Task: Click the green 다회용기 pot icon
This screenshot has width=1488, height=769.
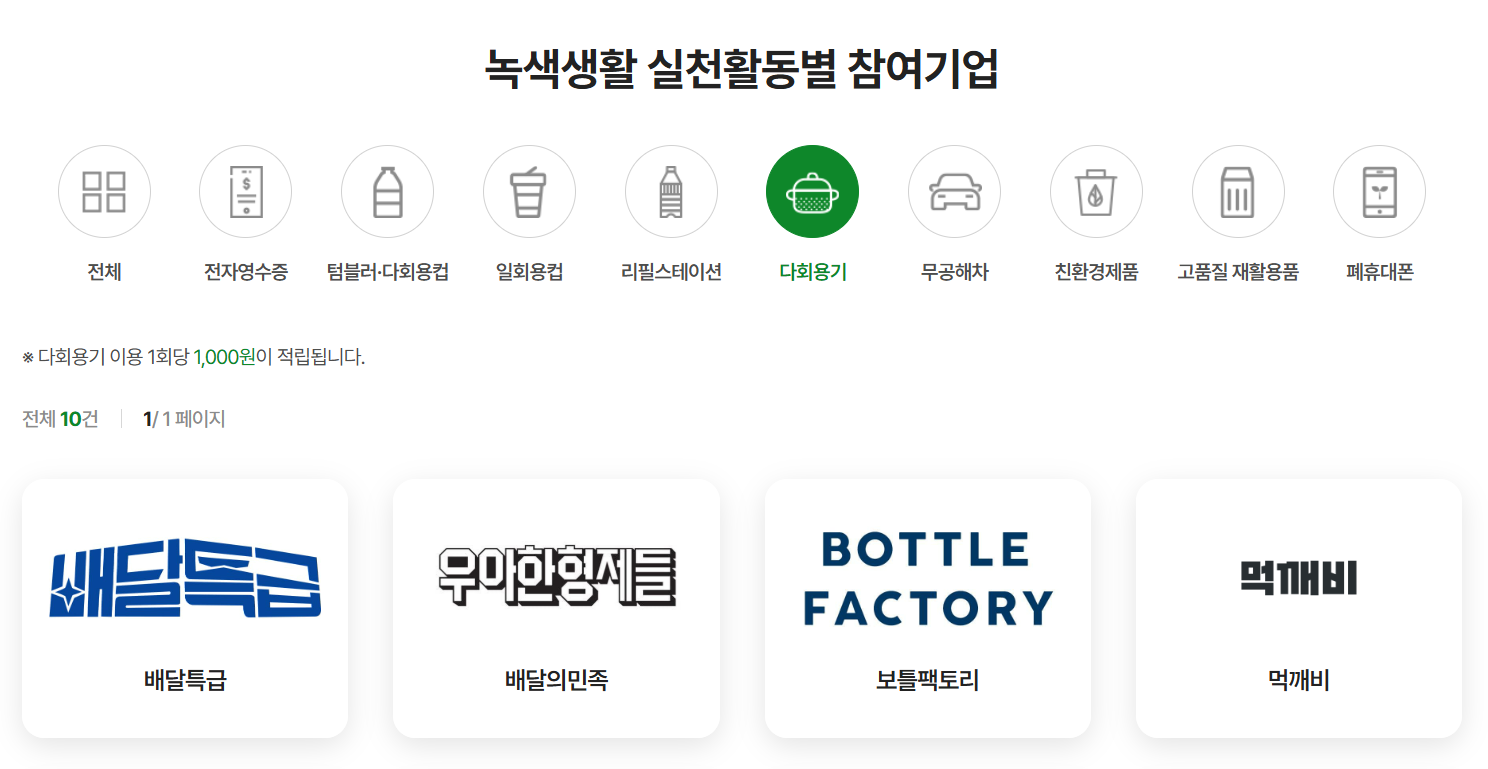Action: (812, 191)
